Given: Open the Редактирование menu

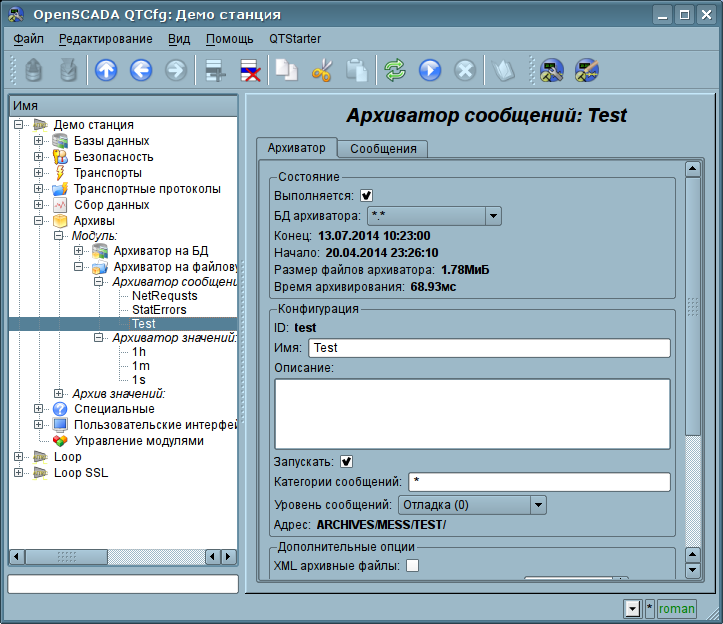Looking at the screenshot, I should [x=106, y=39].
